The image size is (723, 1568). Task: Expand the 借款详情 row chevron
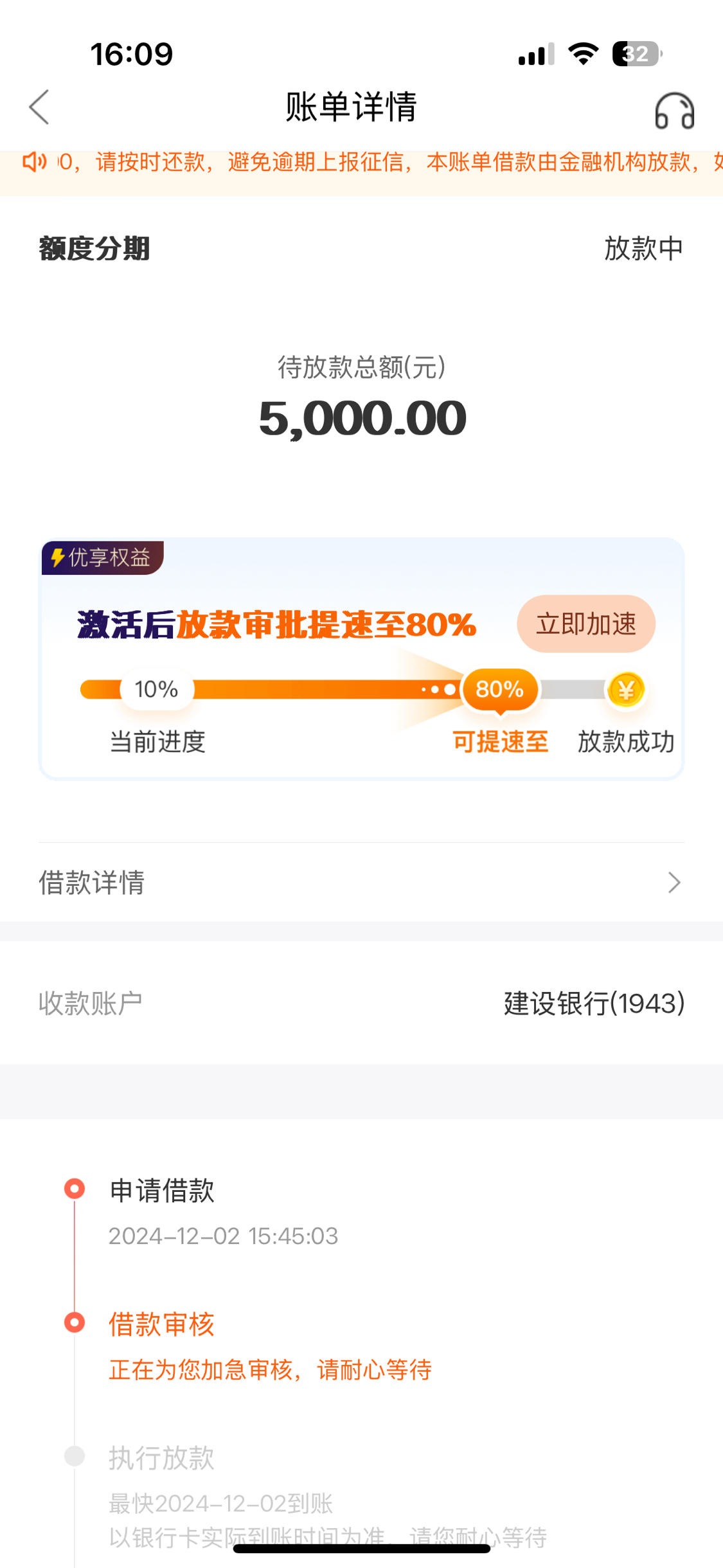pyautogui.click(x=674, y=883)
